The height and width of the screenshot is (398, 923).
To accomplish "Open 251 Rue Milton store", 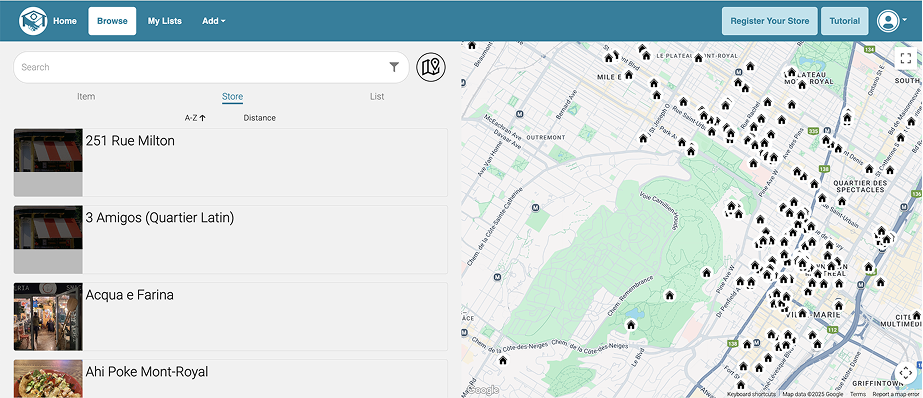I will pyautogui.click(x=231, y=162).
